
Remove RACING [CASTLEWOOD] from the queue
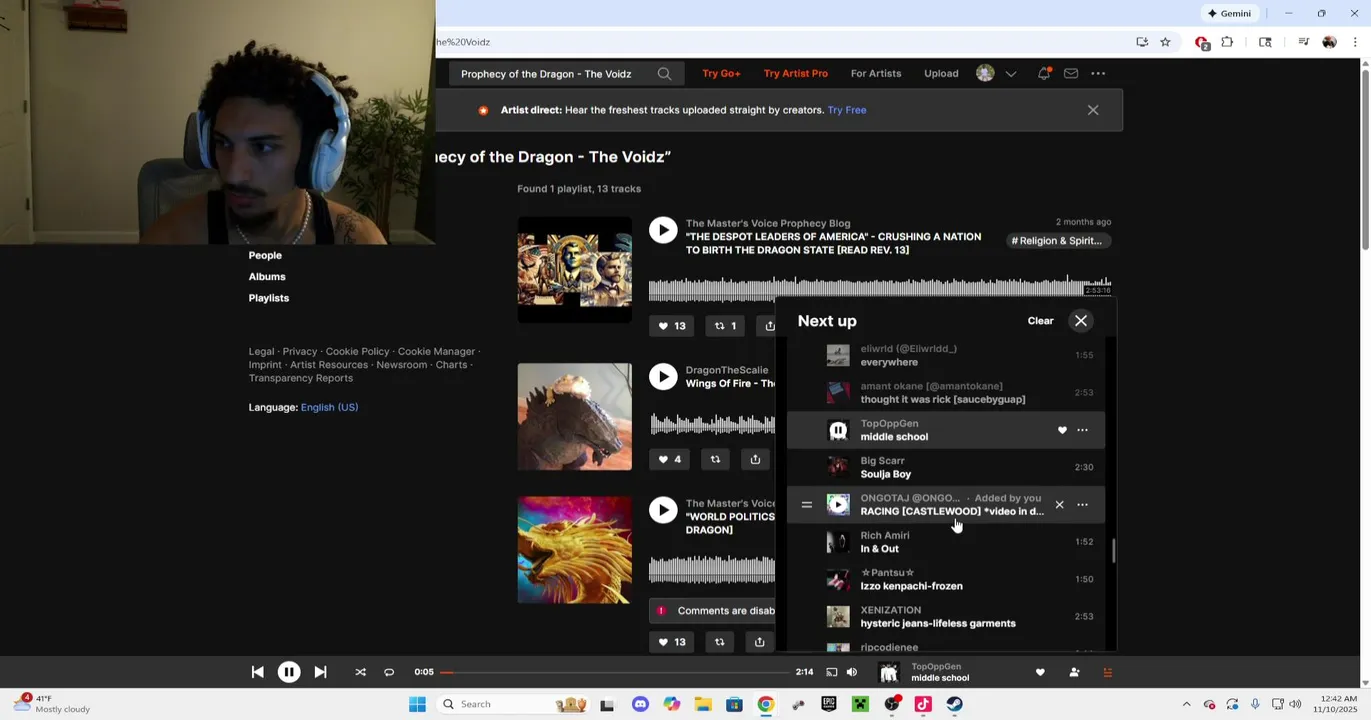click(1059, 505)
